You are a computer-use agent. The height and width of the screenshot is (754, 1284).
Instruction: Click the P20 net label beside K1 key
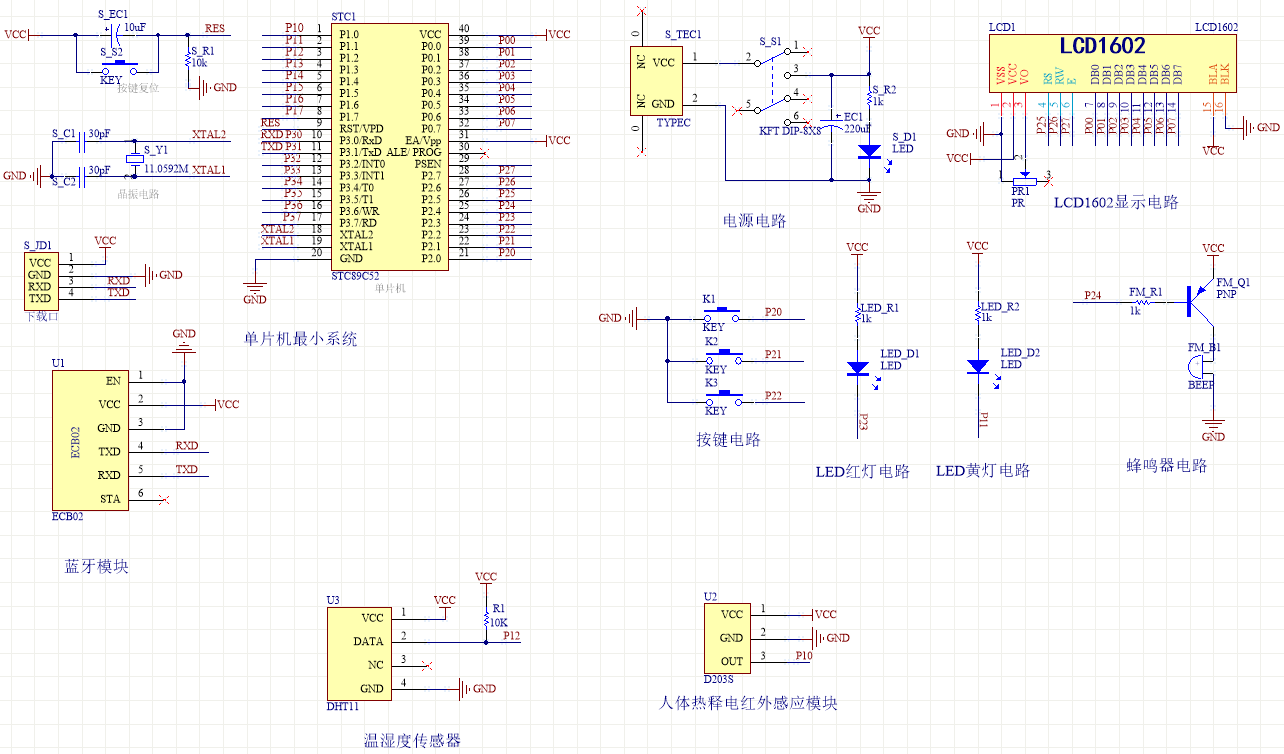(773, 312)
